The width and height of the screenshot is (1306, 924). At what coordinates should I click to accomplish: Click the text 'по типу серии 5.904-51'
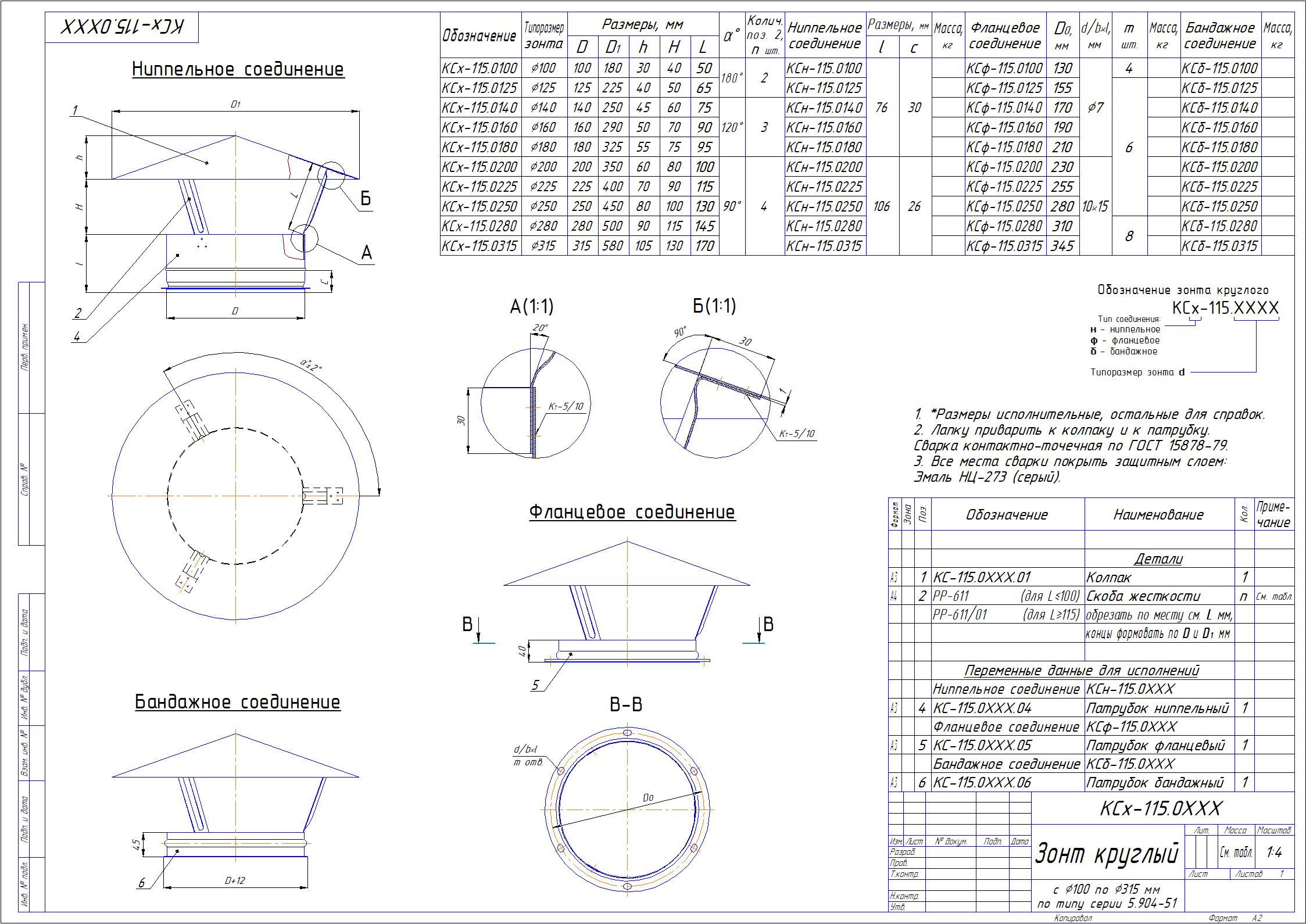click(1107, 904)
